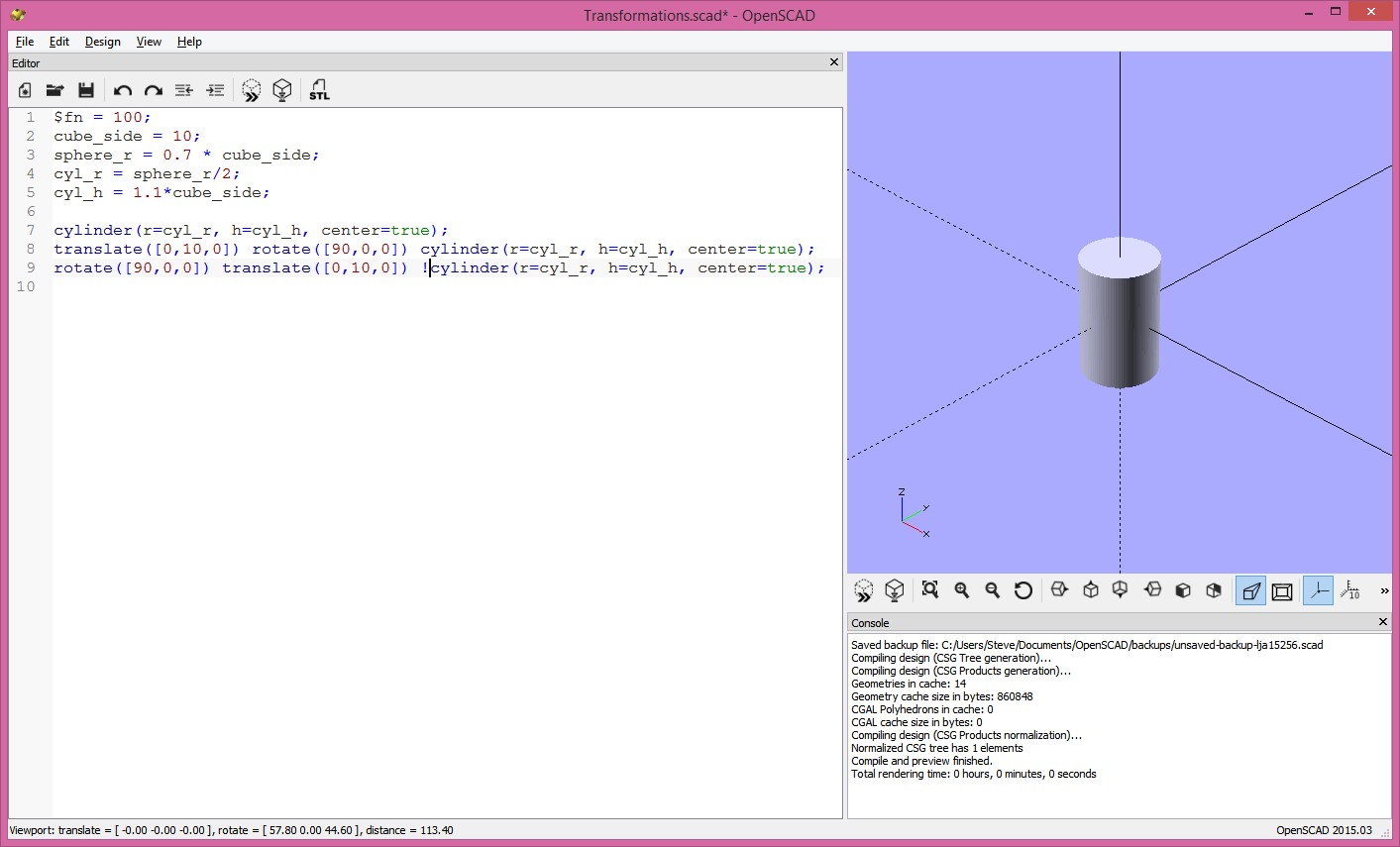Close the Console panel
This screenshot has width=1400, height=847.
point(1382,622)
